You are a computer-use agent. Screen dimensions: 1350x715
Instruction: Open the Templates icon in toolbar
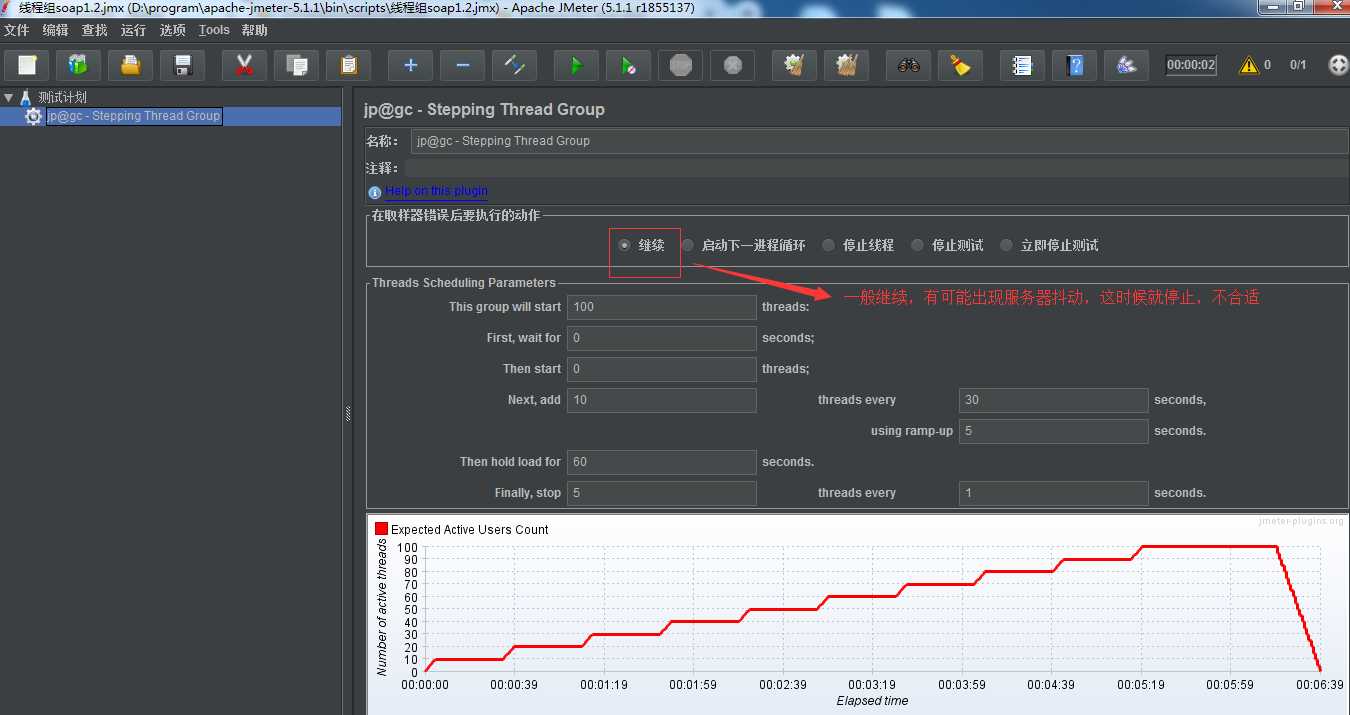[78, 66]
